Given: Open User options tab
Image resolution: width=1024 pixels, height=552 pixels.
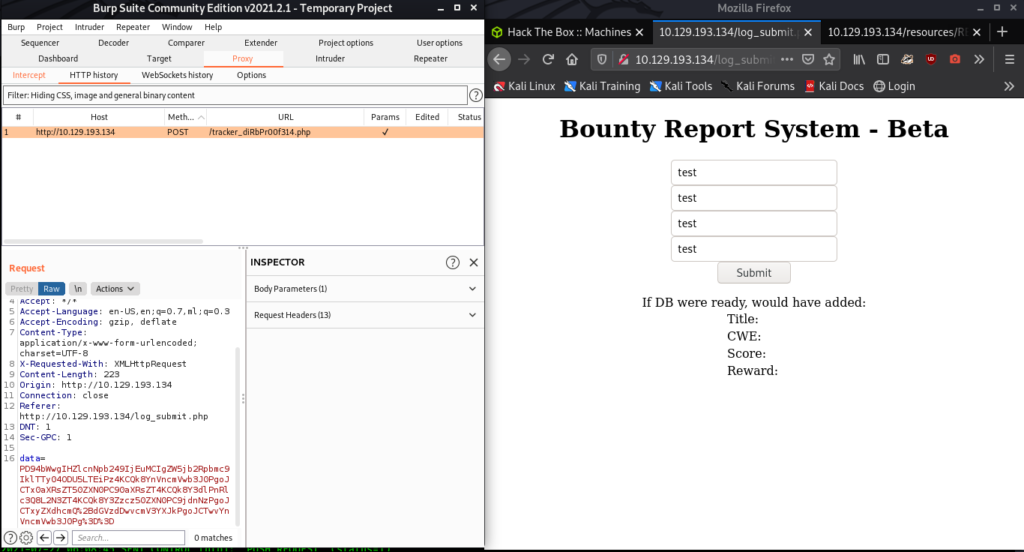Looking at the screenshot, I should click(x=440, y=42).
